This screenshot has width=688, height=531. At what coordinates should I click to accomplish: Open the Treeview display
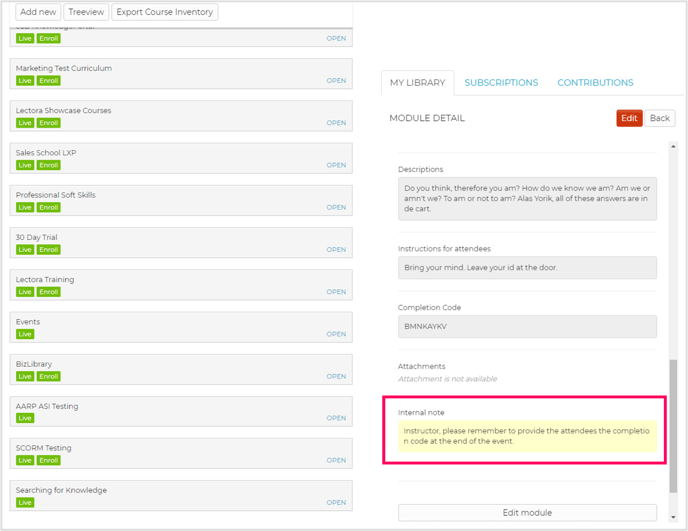[x=86, y=12]
